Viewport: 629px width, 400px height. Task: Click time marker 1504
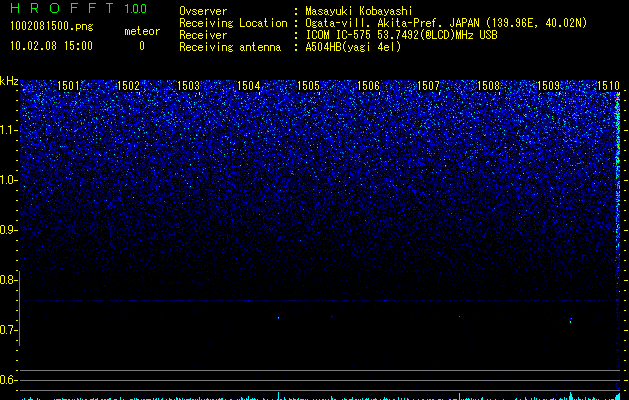pos(248,86)
